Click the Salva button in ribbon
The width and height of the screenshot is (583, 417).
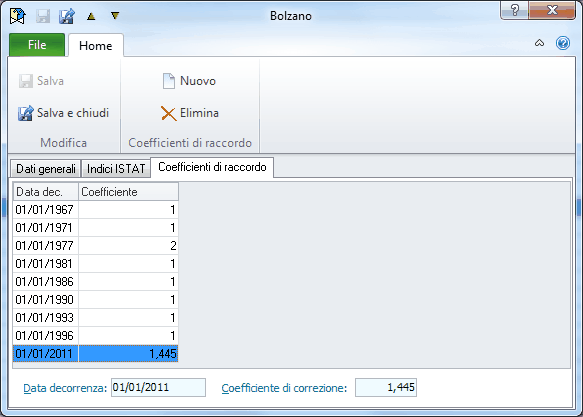tap(41, 81)
